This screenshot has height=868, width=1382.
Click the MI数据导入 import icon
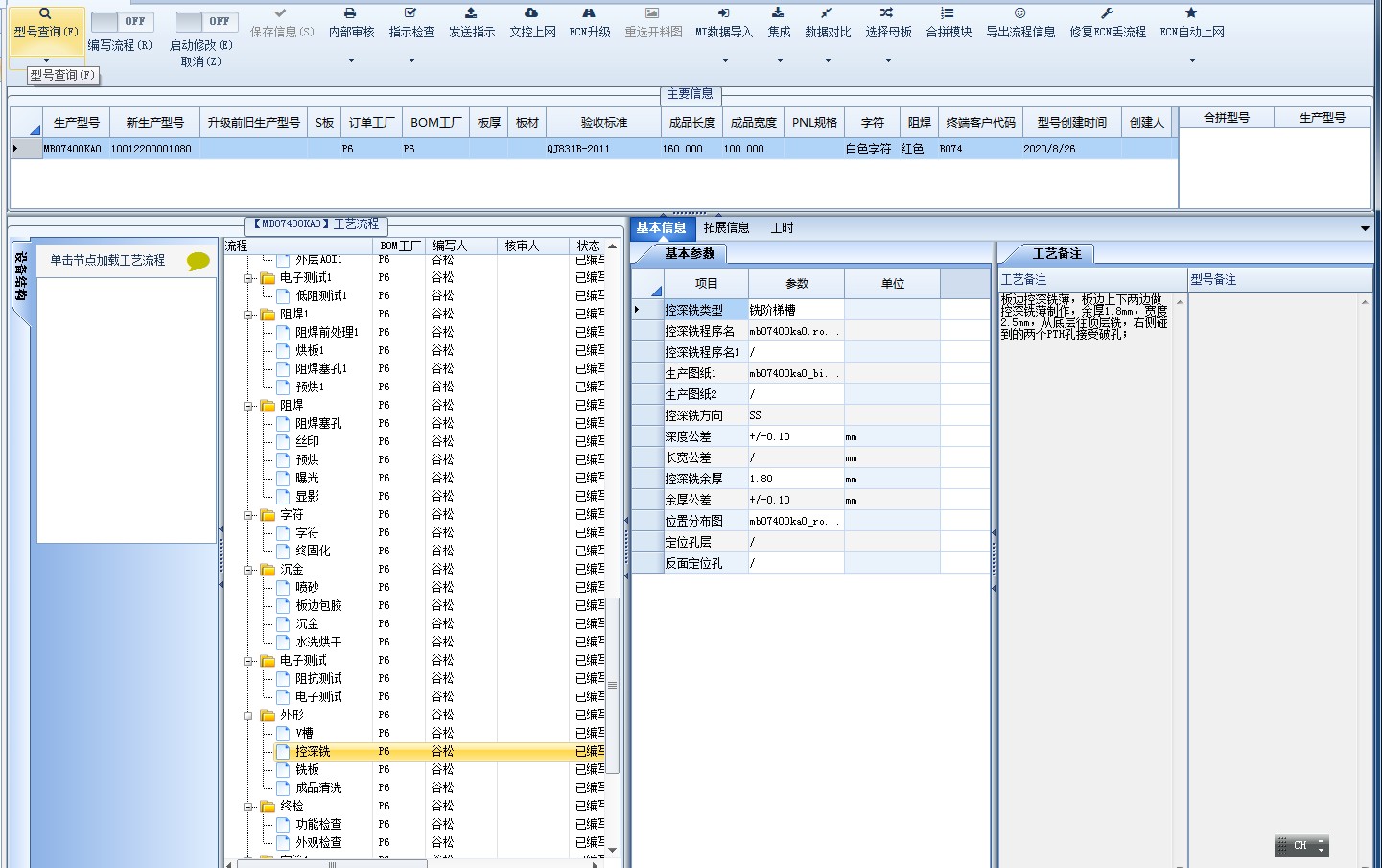724,13
